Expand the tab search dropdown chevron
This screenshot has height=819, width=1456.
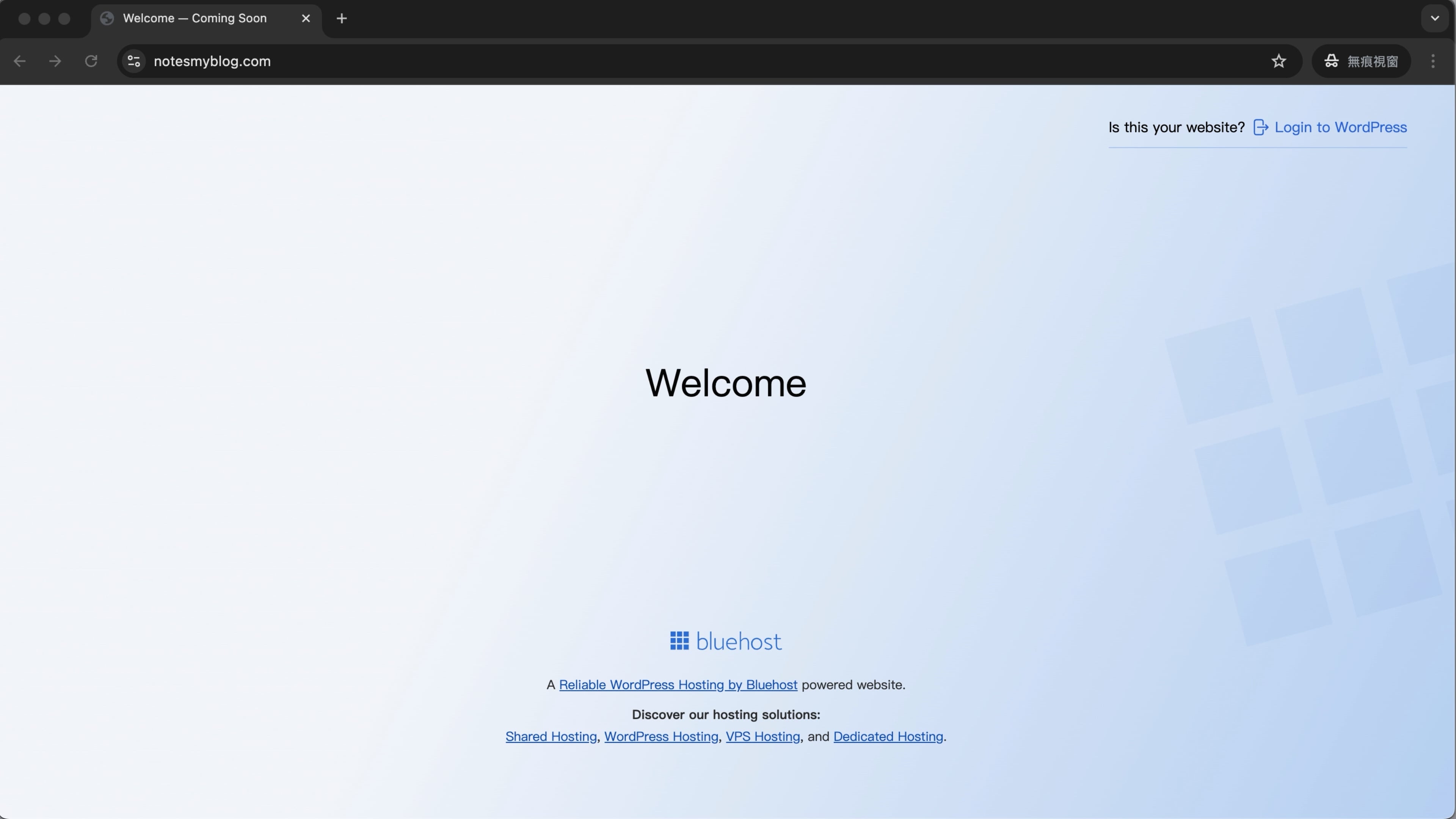(x=1434, y=19)
